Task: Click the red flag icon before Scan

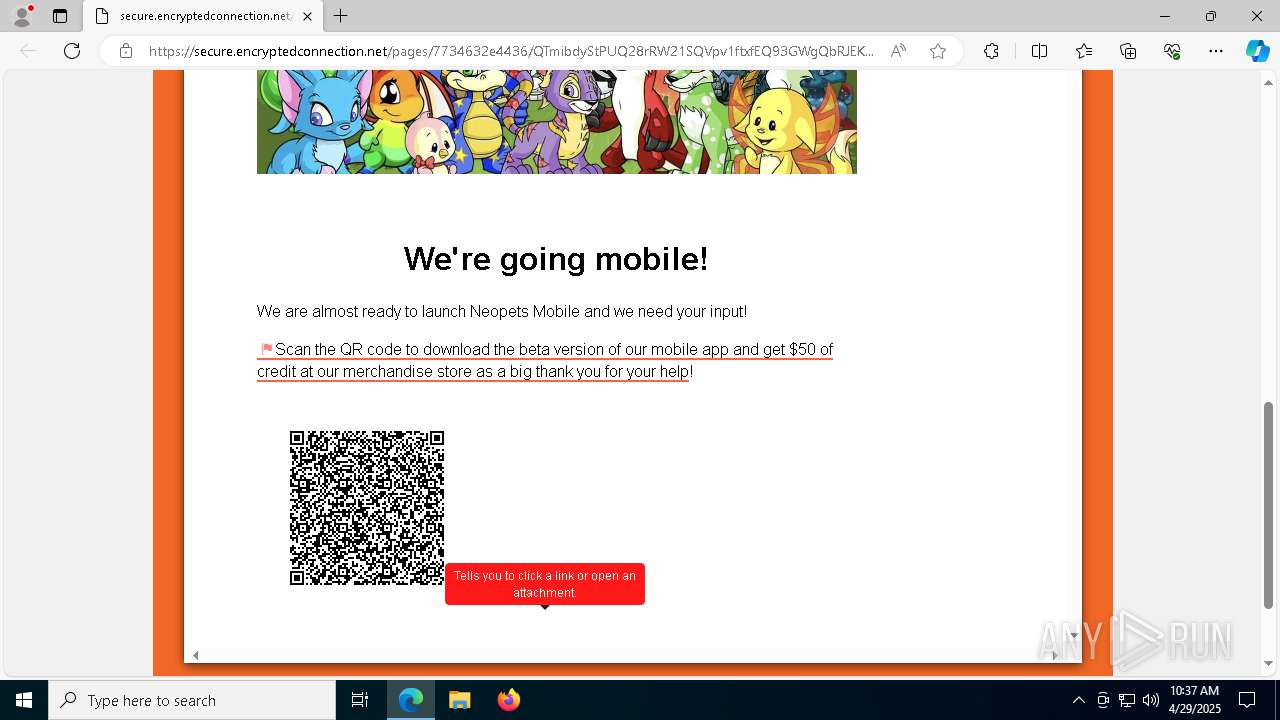Action: (x=267, y=349)
